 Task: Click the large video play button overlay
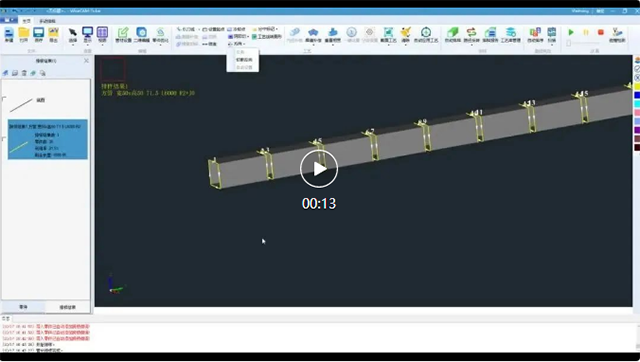[319, 169]
